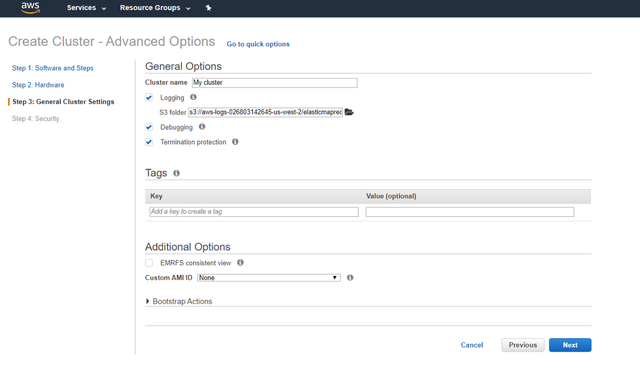Click the Previous button
The width and height of the screenshot is (640, 380).
point(523,345)
